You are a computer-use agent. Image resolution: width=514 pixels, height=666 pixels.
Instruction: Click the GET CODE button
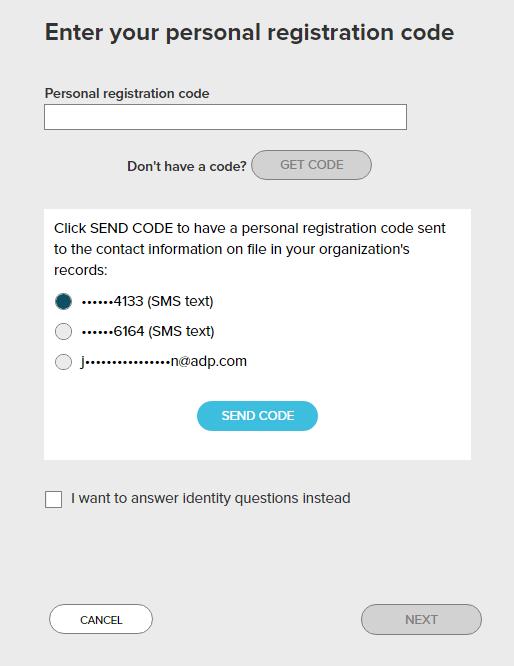click(x=311, y=165)
